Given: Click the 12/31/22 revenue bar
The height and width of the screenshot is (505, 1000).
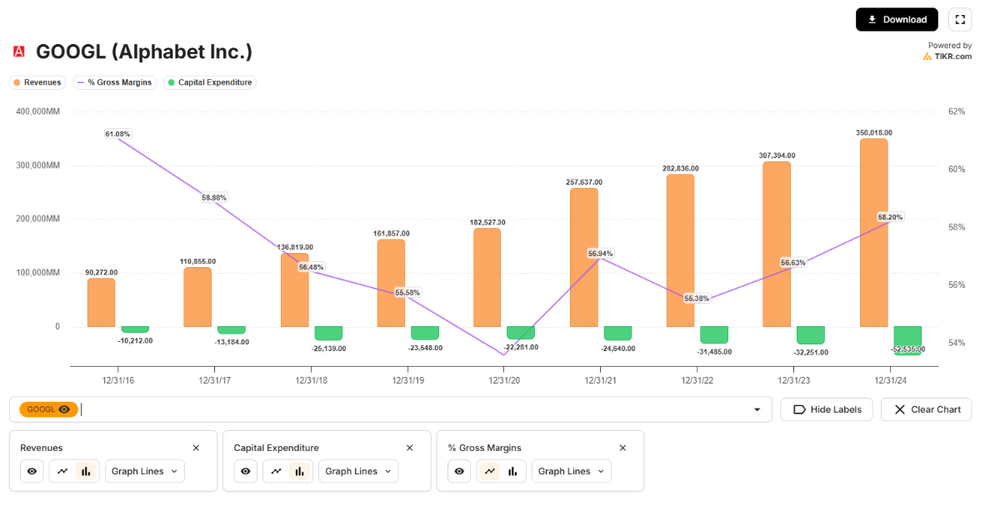Looking at the screenshot, I should [x=680, y=251].
